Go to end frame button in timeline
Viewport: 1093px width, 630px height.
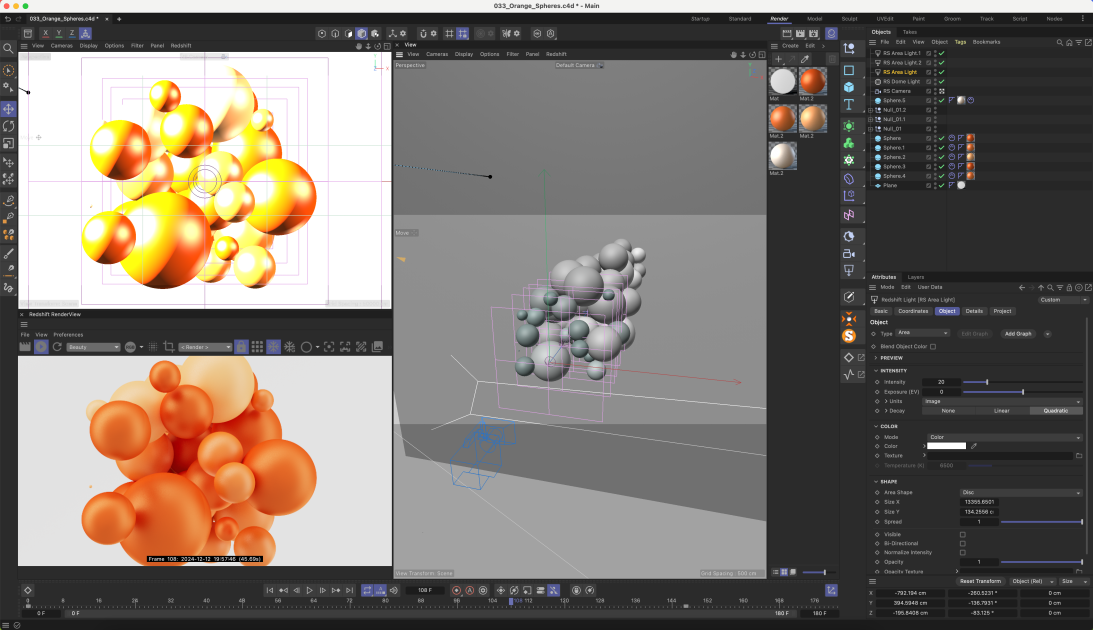[x=349, y=590]
